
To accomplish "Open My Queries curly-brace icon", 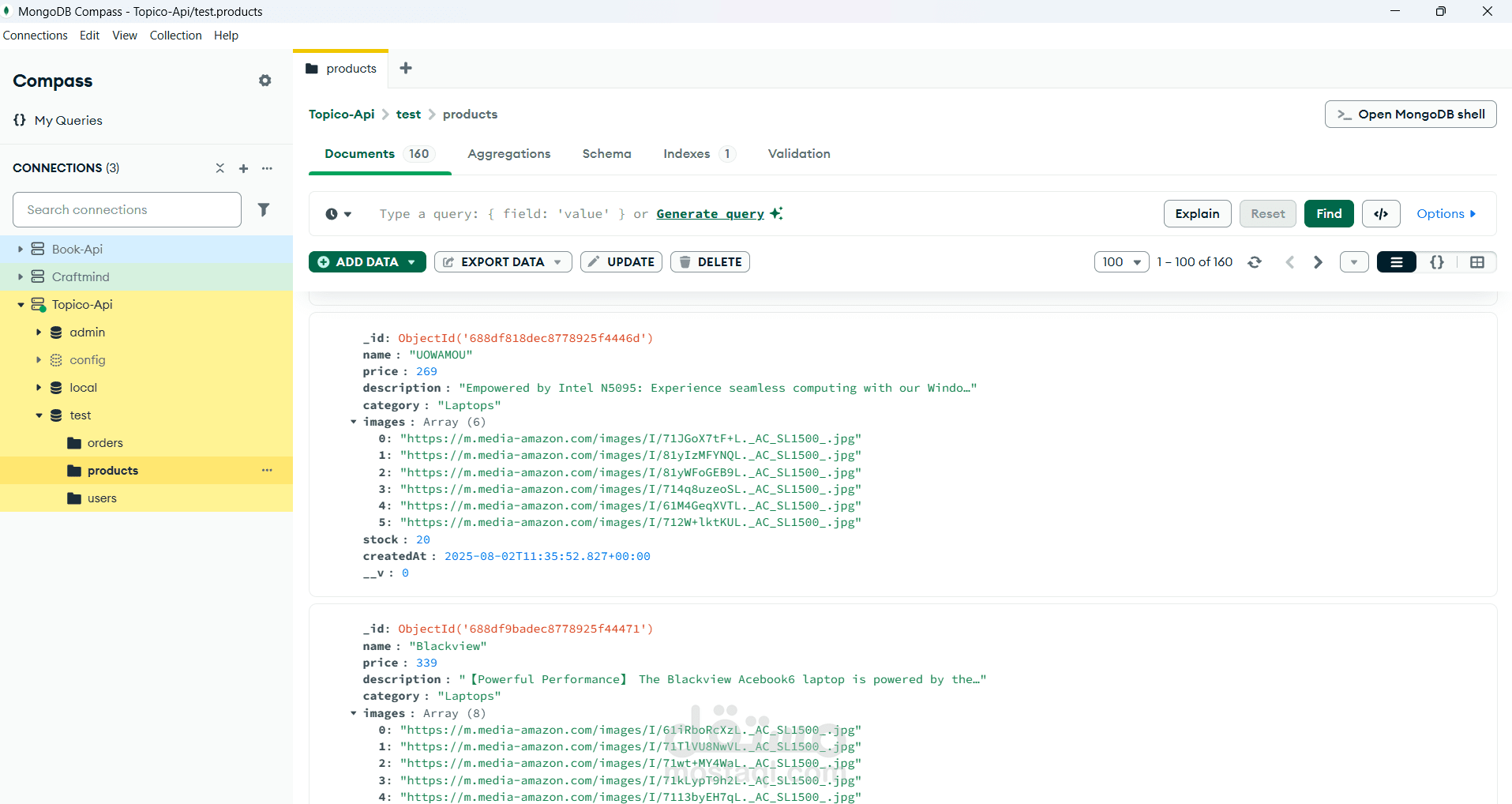I will point(20,120).
